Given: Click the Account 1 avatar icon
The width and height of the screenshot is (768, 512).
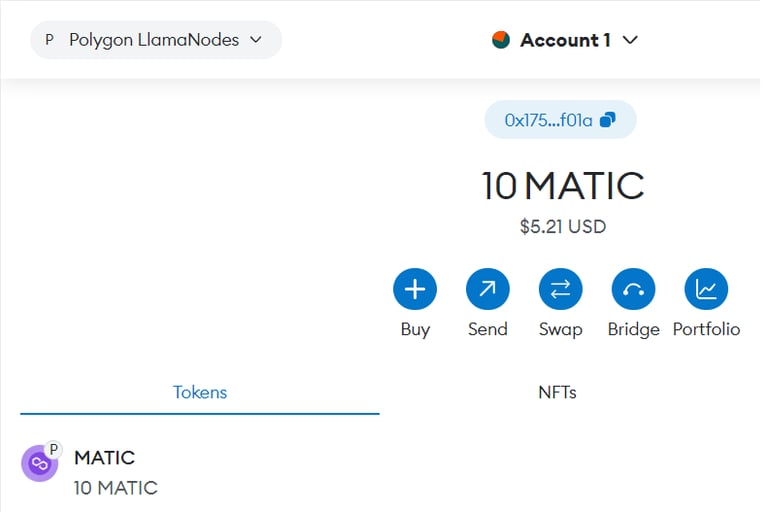Looking at the screenshot, I should tap(501, 40).
